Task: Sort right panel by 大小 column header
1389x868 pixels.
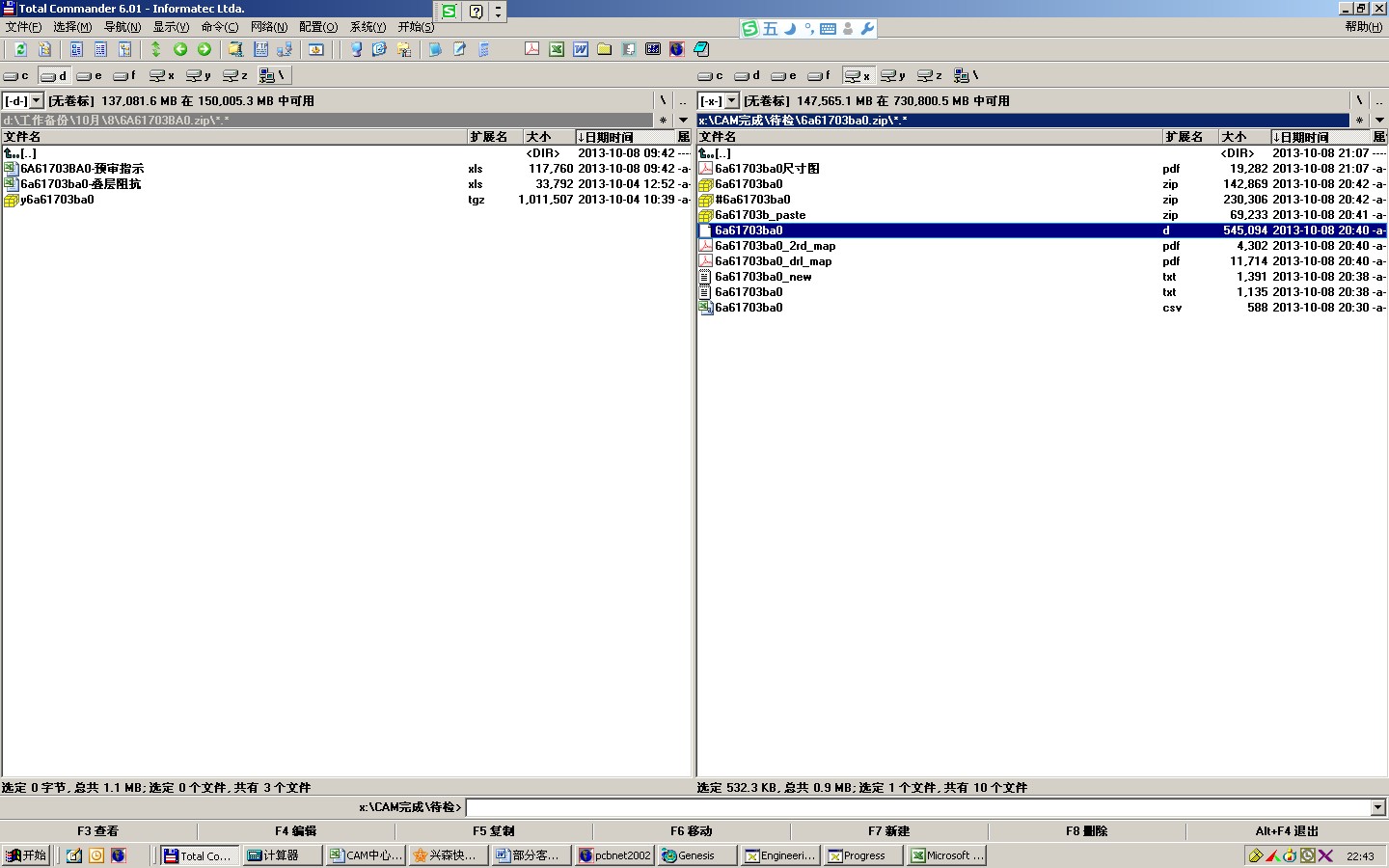Action: 1244,137
